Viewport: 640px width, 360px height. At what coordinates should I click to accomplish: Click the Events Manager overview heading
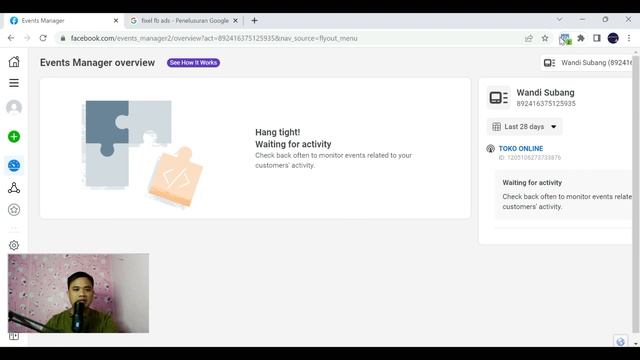98,62
